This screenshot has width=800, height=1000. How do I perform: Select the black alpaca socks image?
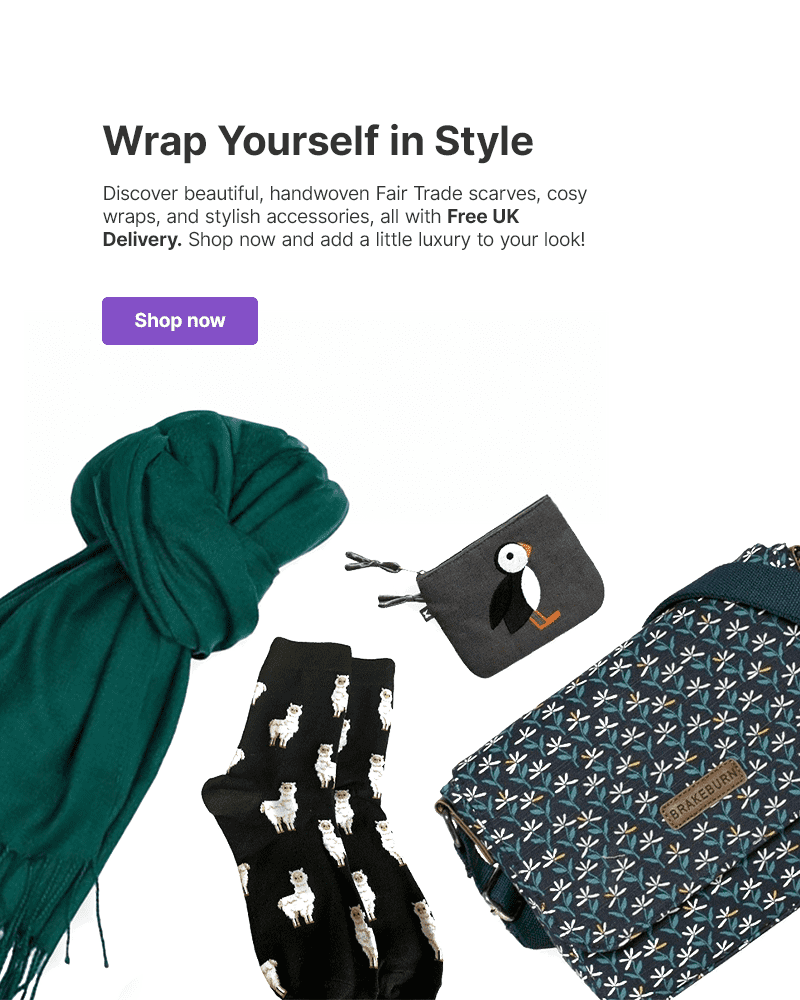319,820
